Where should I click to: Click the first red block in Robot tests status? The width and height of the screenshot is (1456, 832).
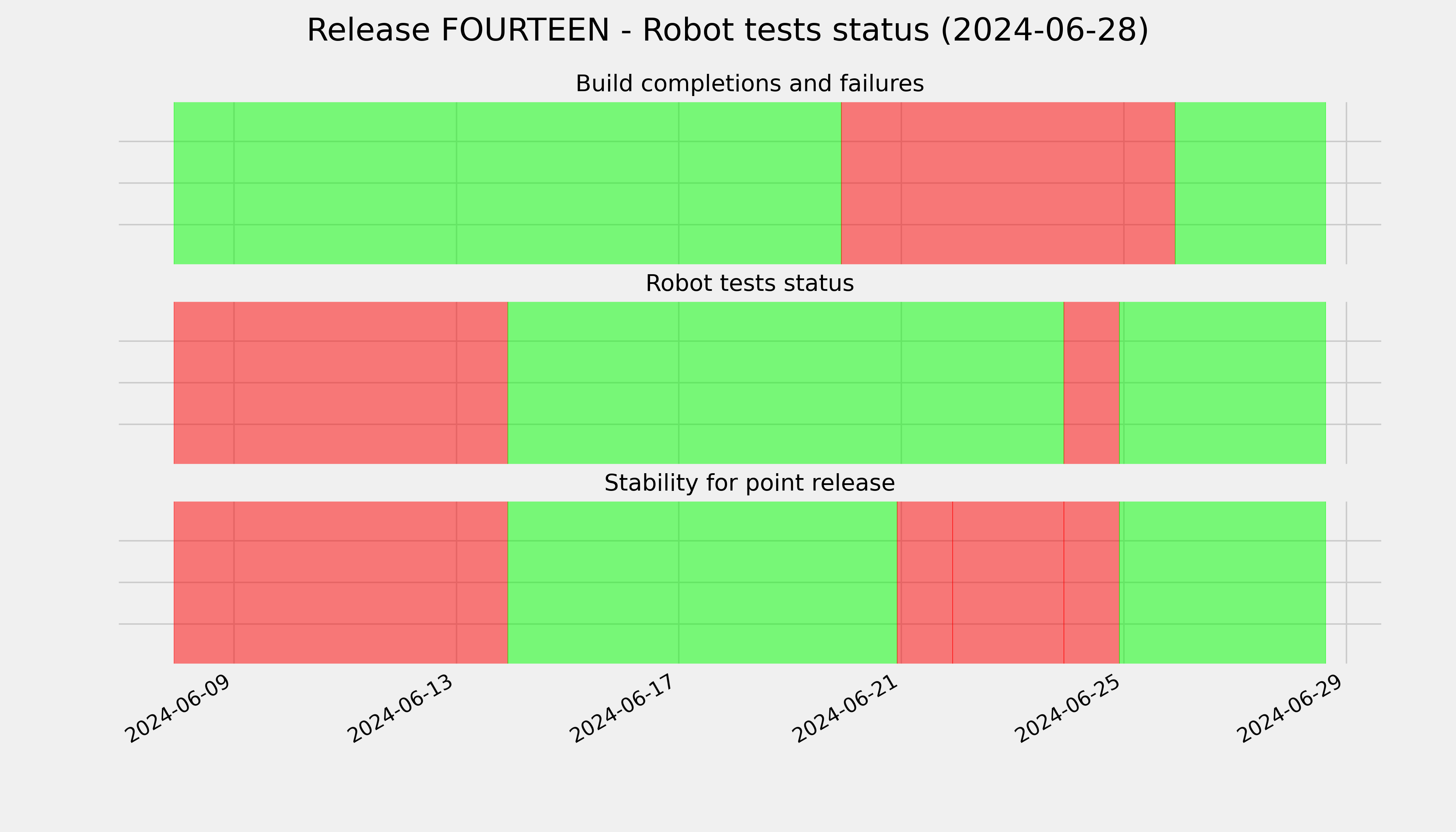click(x=340, y=383)
